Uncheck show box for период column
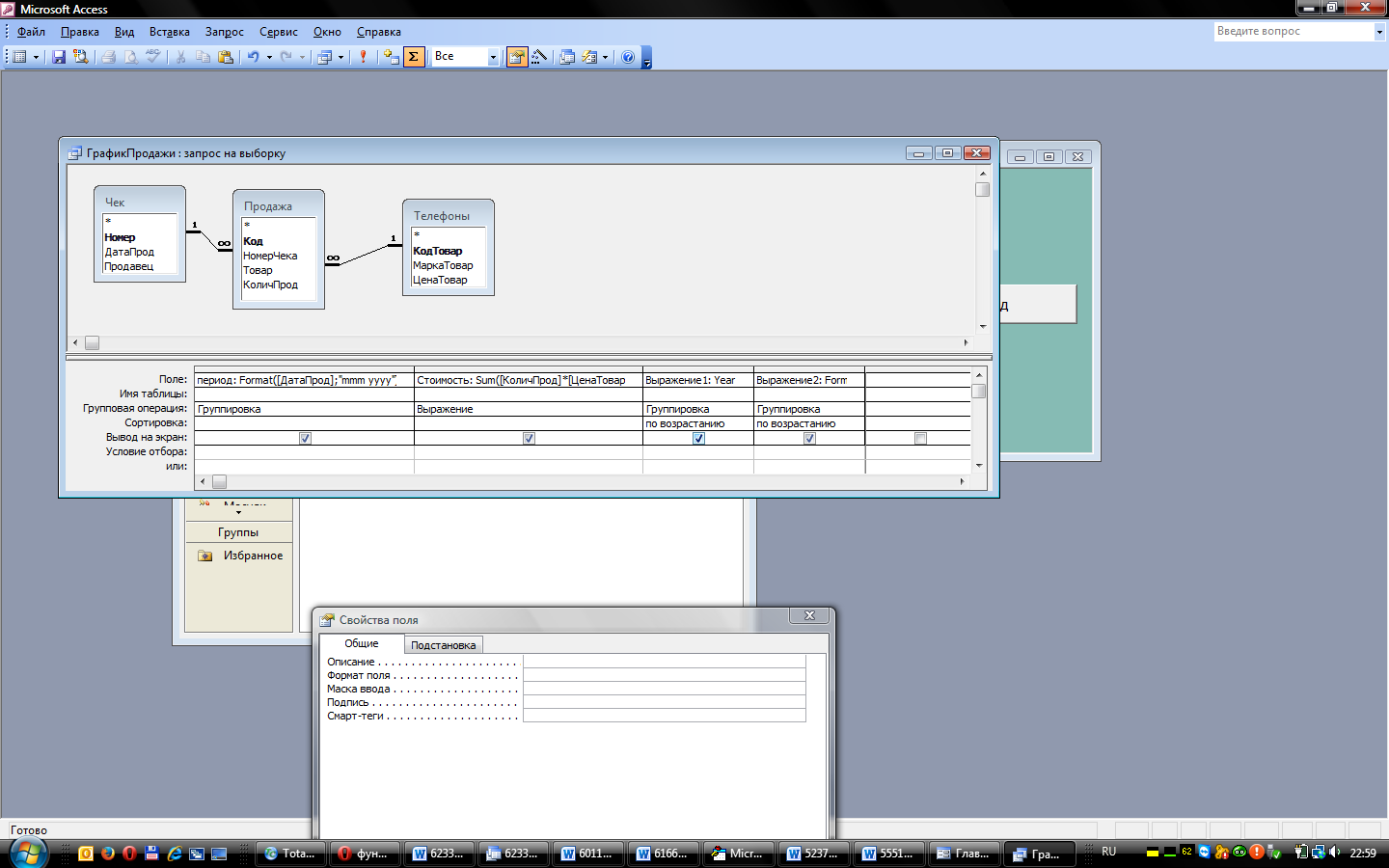This screenshot has height=868, width=1389. tap(305, 438)
